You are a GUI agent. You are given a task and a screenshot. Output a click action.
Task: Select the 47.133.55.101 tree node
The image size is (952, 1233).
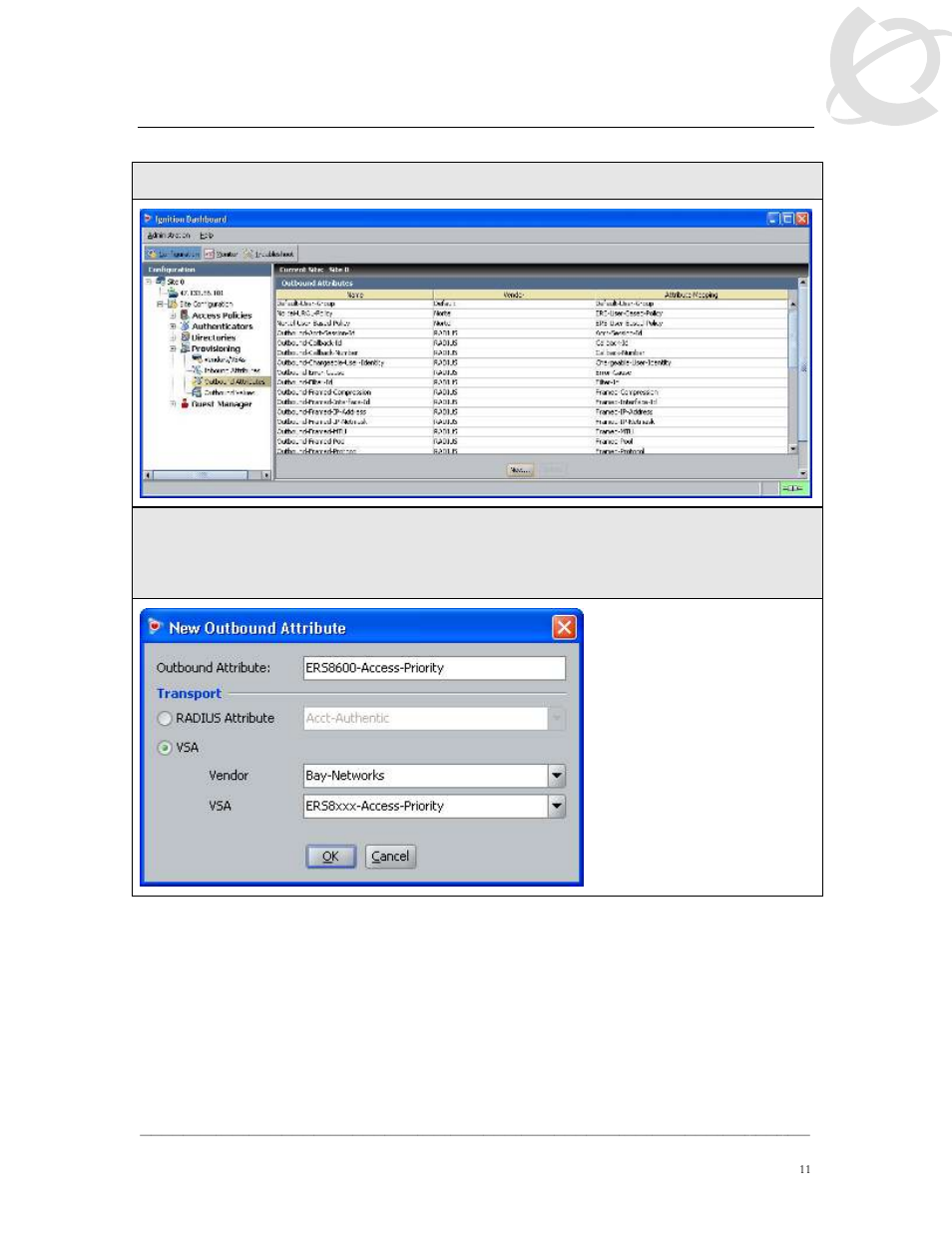(201, 293)
